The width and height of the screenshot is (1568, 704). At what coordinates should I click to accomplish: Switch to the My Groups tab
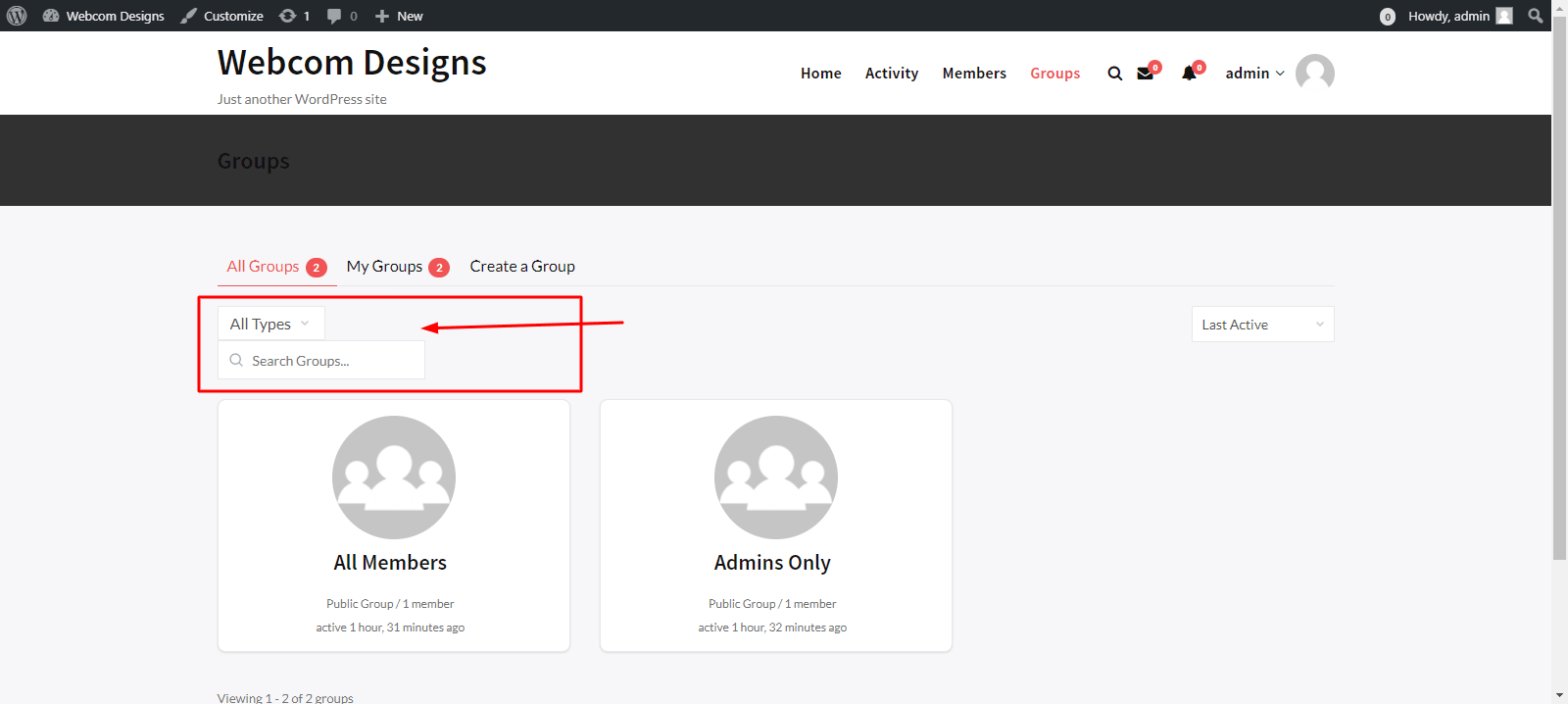click(x=398, y=267)
